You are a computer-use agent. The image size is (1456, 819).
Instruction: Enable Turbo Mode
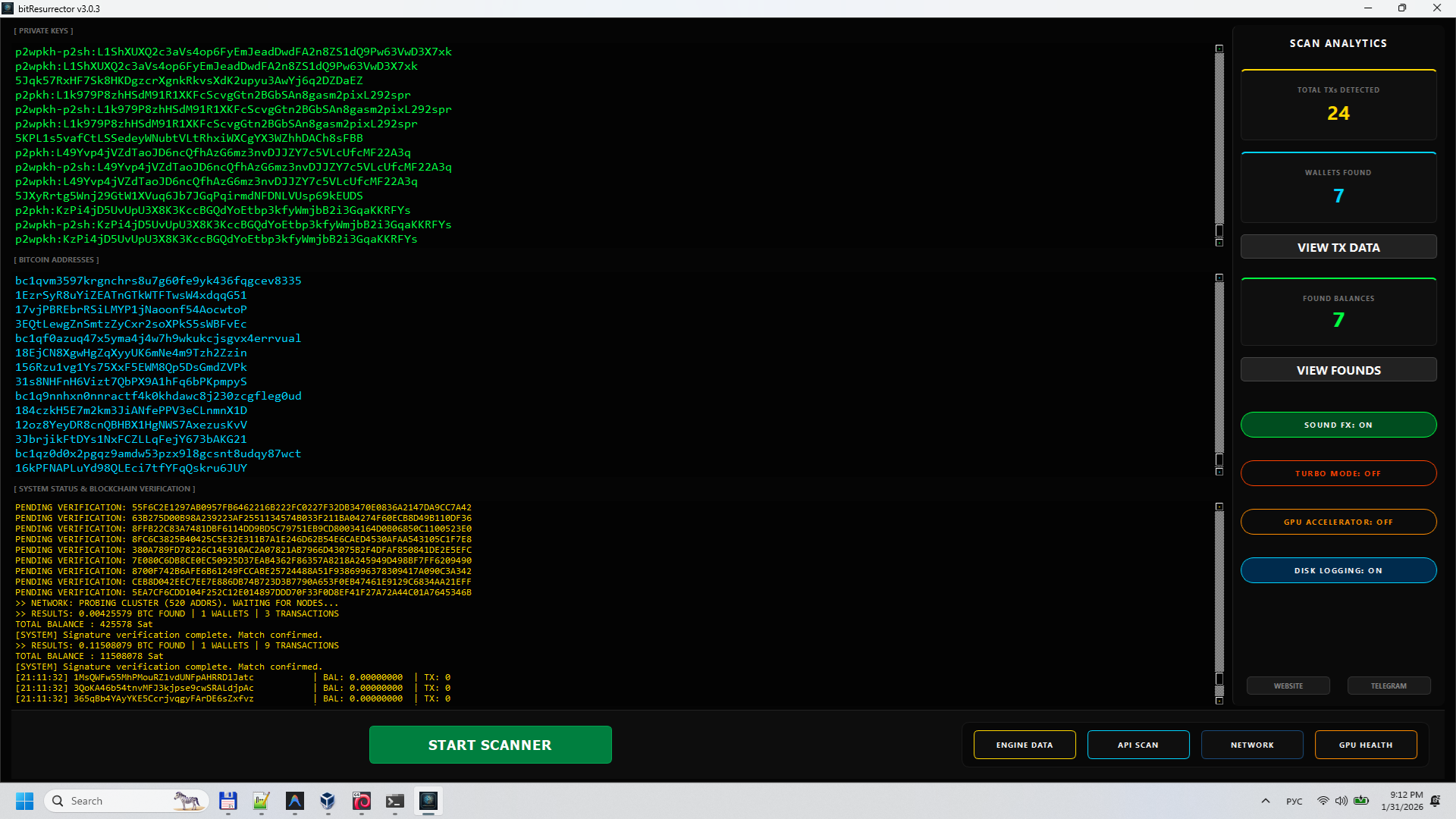tap(1338, 472)
